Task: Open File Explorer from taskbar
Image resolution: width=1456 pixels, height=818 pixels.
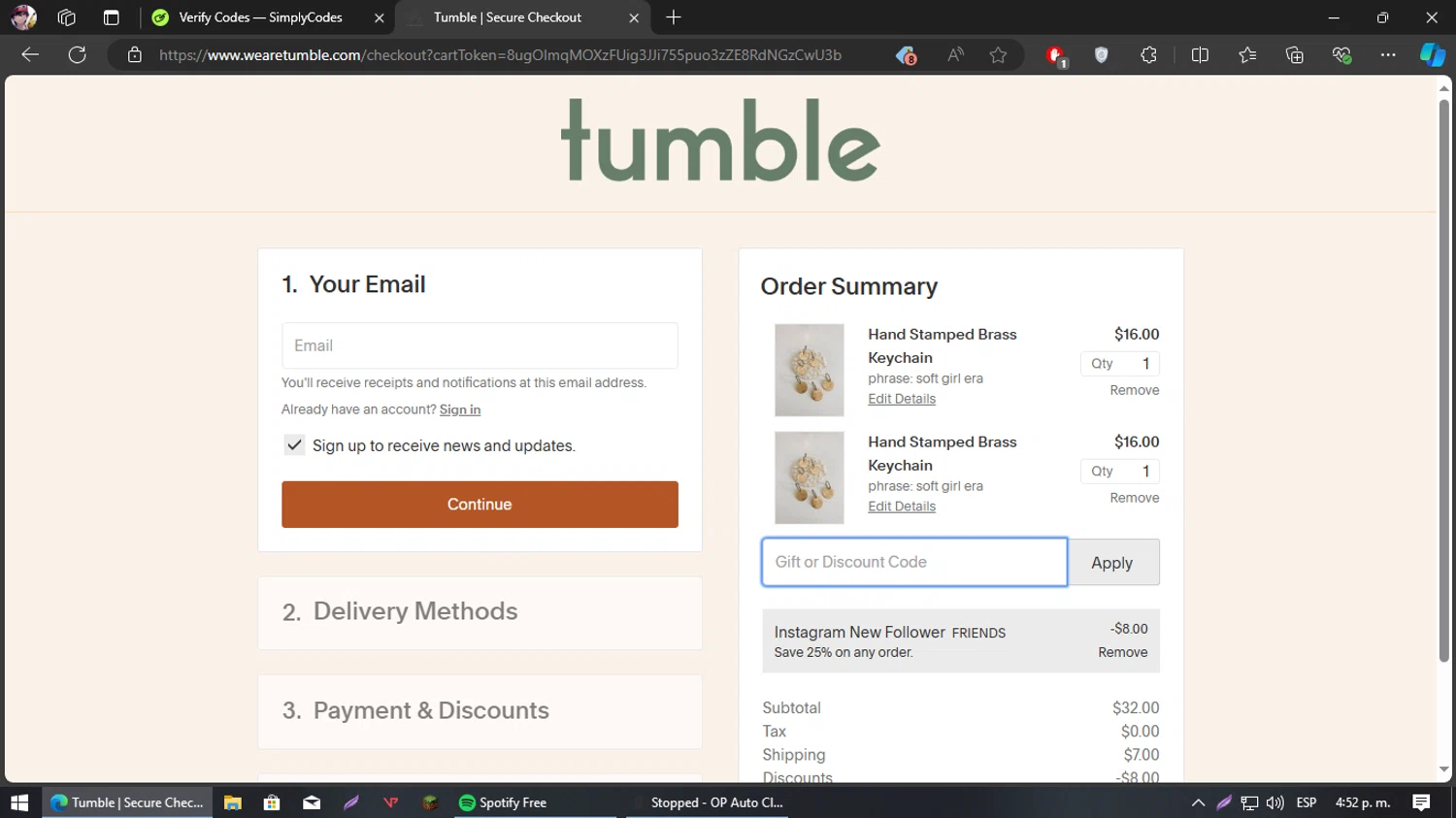Action: tap(232, 802)
